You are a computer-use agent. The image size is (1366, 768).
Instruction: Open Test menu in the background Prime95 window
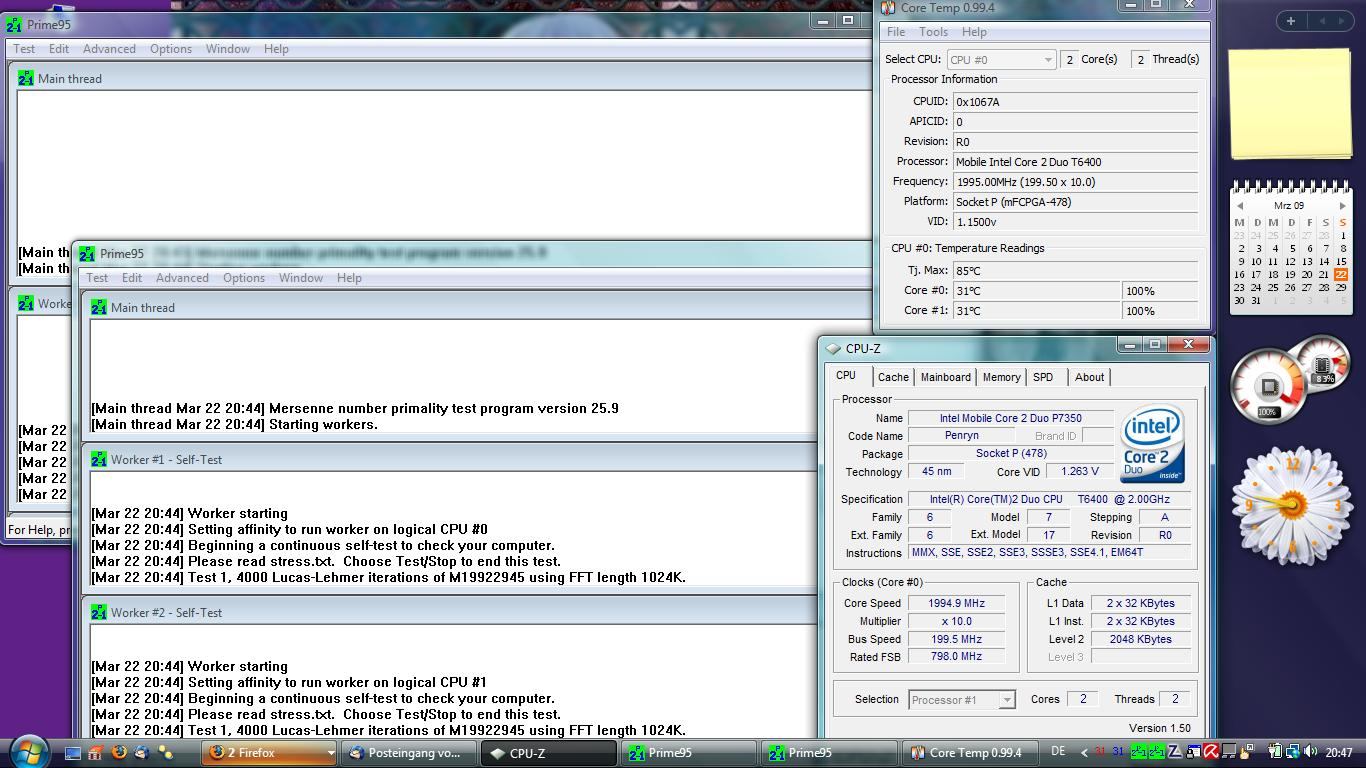point(24,48)
